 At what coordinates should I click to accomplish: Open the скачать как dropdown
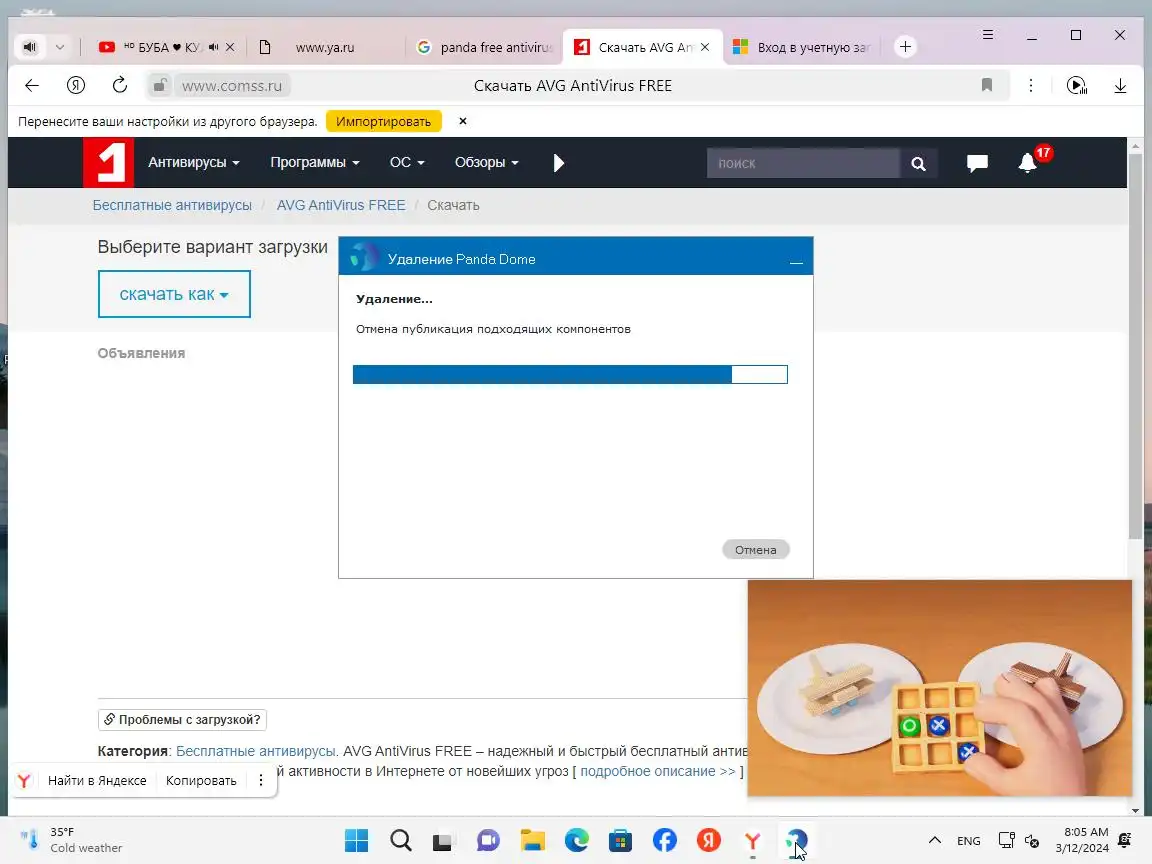pos(174,294)
